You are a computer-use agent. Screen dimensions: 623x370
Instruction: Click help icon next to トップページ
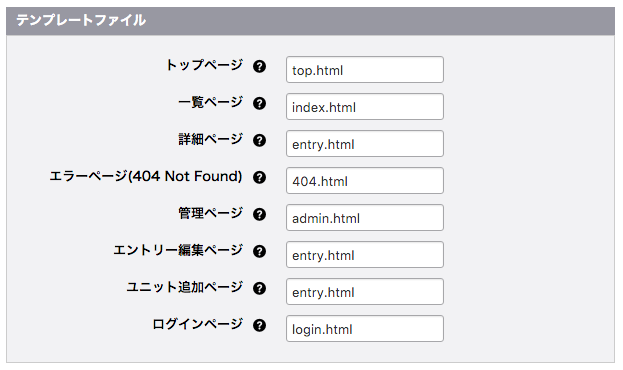tap(259, 66)
